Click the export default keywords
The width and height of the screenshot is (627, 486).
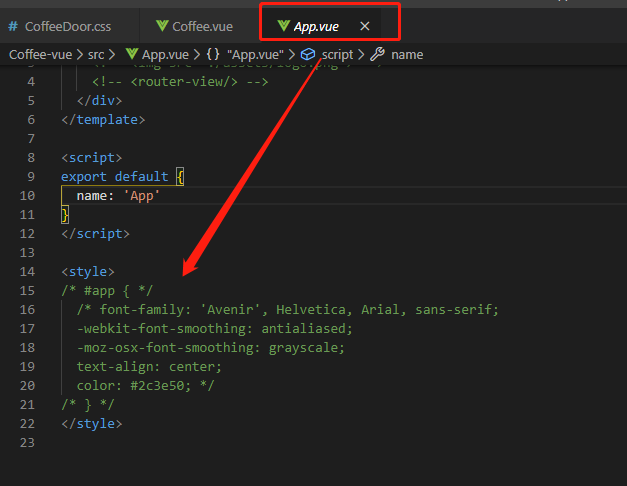tap(115, 176)
